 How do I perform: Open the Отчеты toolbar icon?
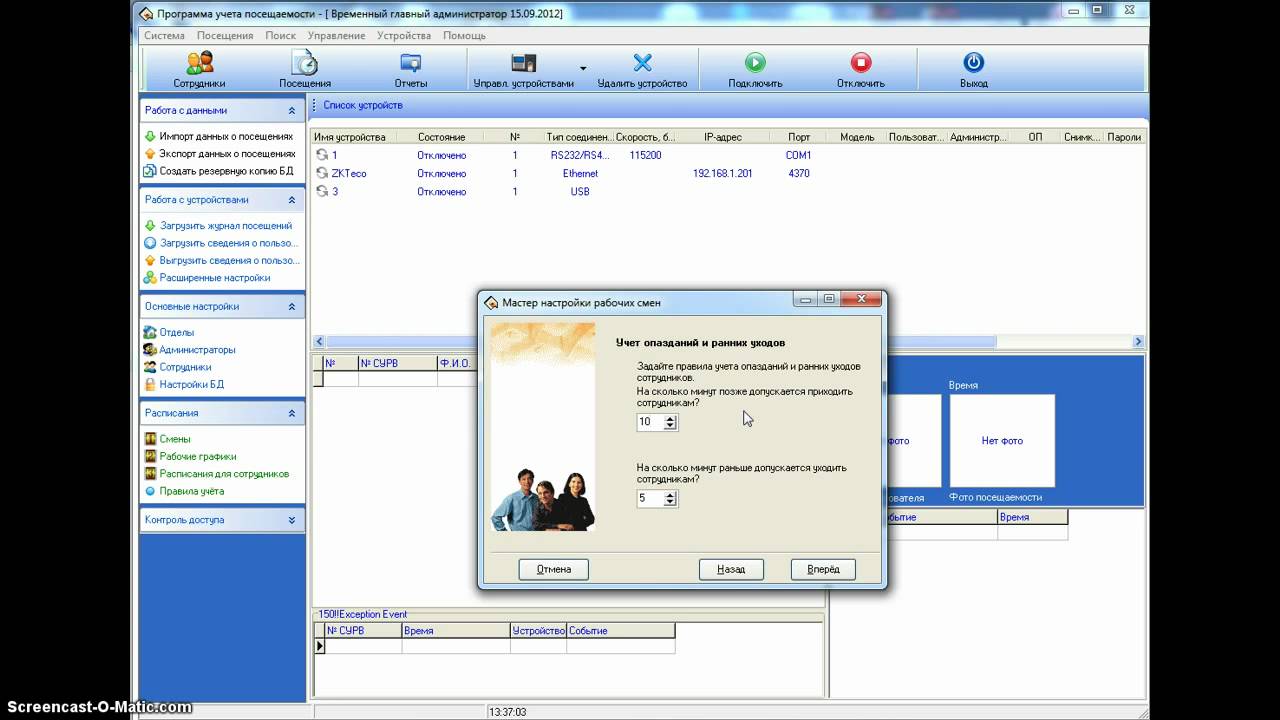pos(410,63)
